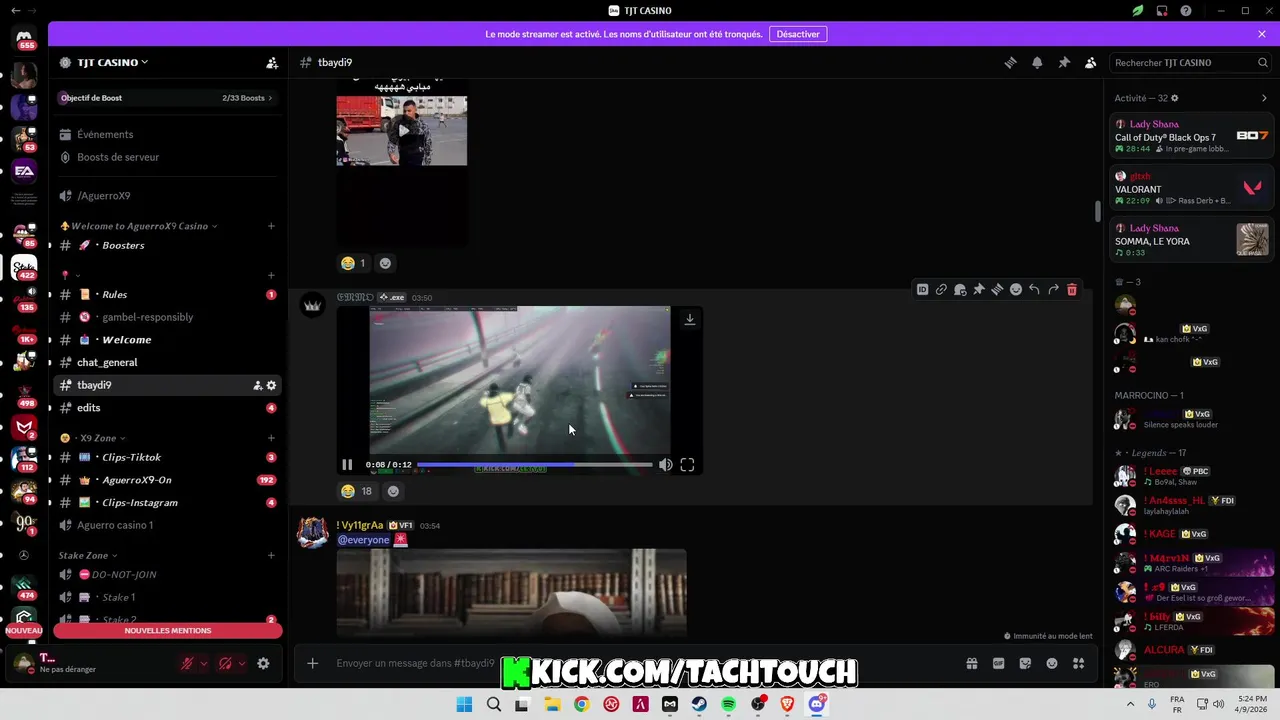Pin the video message from hover toolbar
The height and width of the screenshot is (720, 1280).
coord(978,289)
